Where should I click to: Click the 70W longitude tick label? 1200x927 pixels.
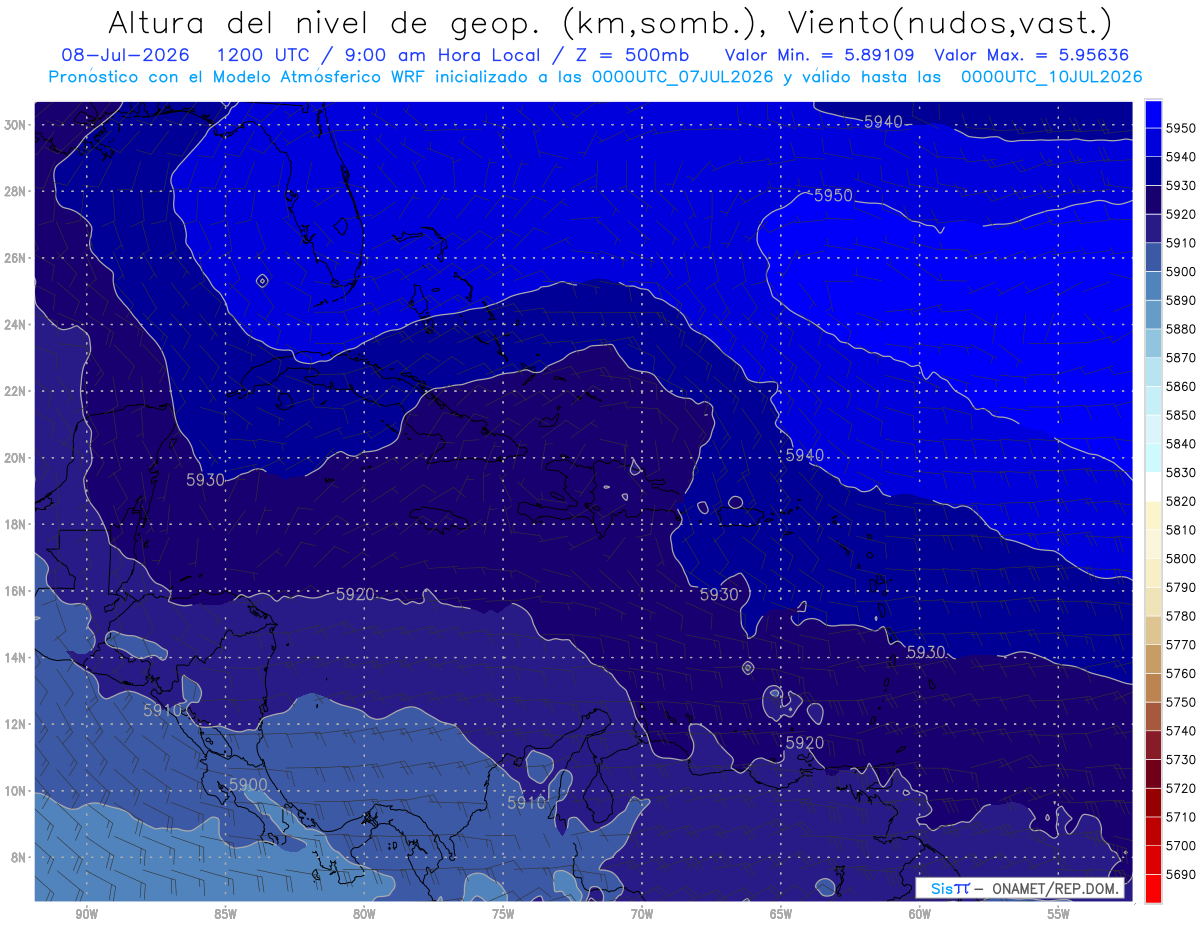pyautogui.click(x=642, y=914)
